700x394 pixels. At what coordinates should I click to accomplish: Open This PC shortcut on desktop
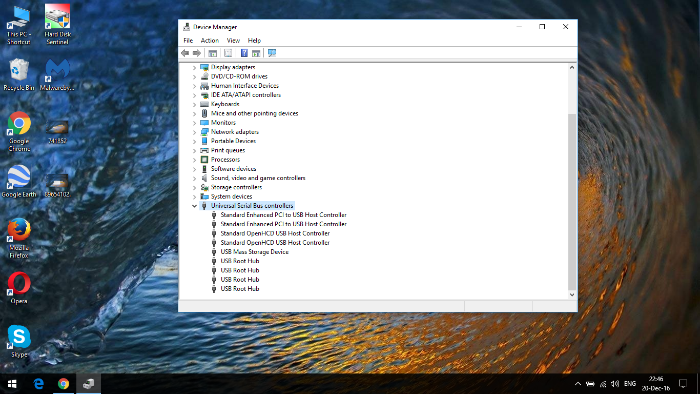19,25
